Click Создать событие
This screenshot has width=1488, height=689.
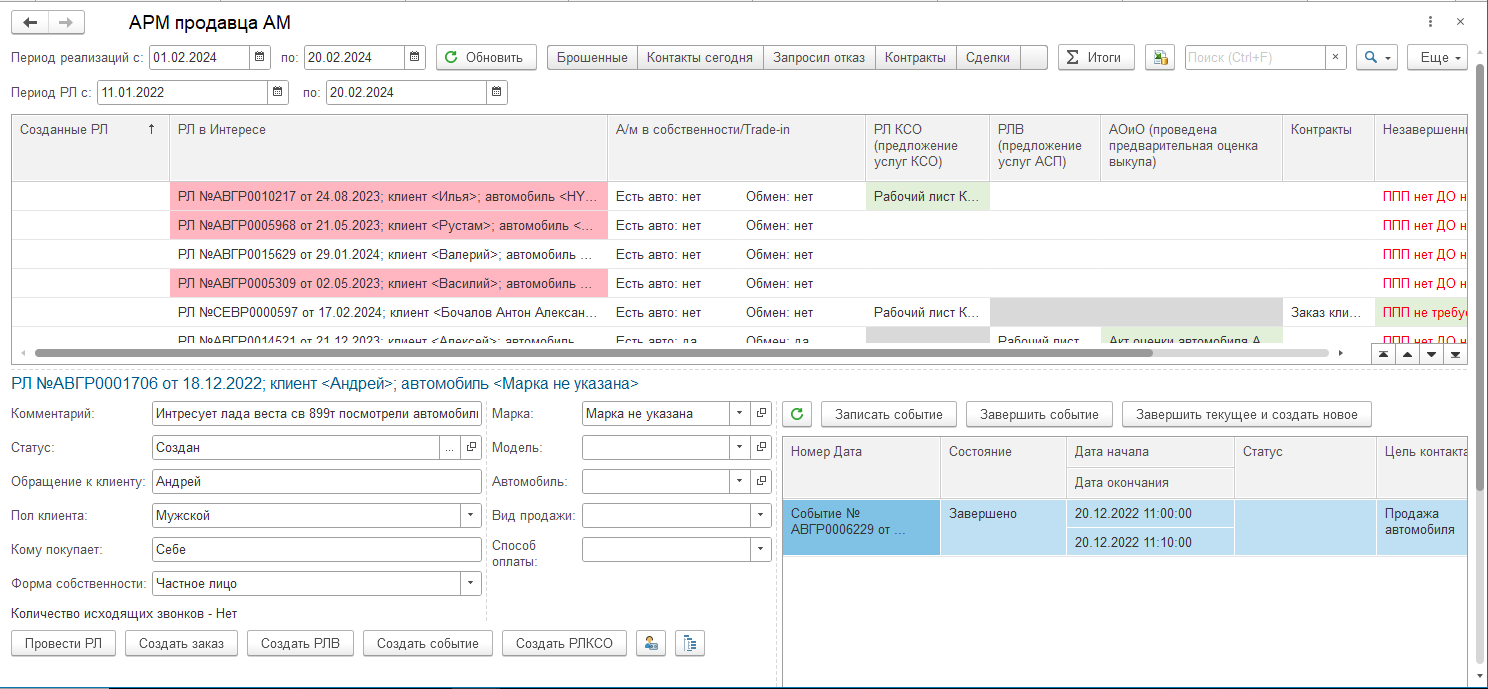pyautogui.click(x=427, y=643)
